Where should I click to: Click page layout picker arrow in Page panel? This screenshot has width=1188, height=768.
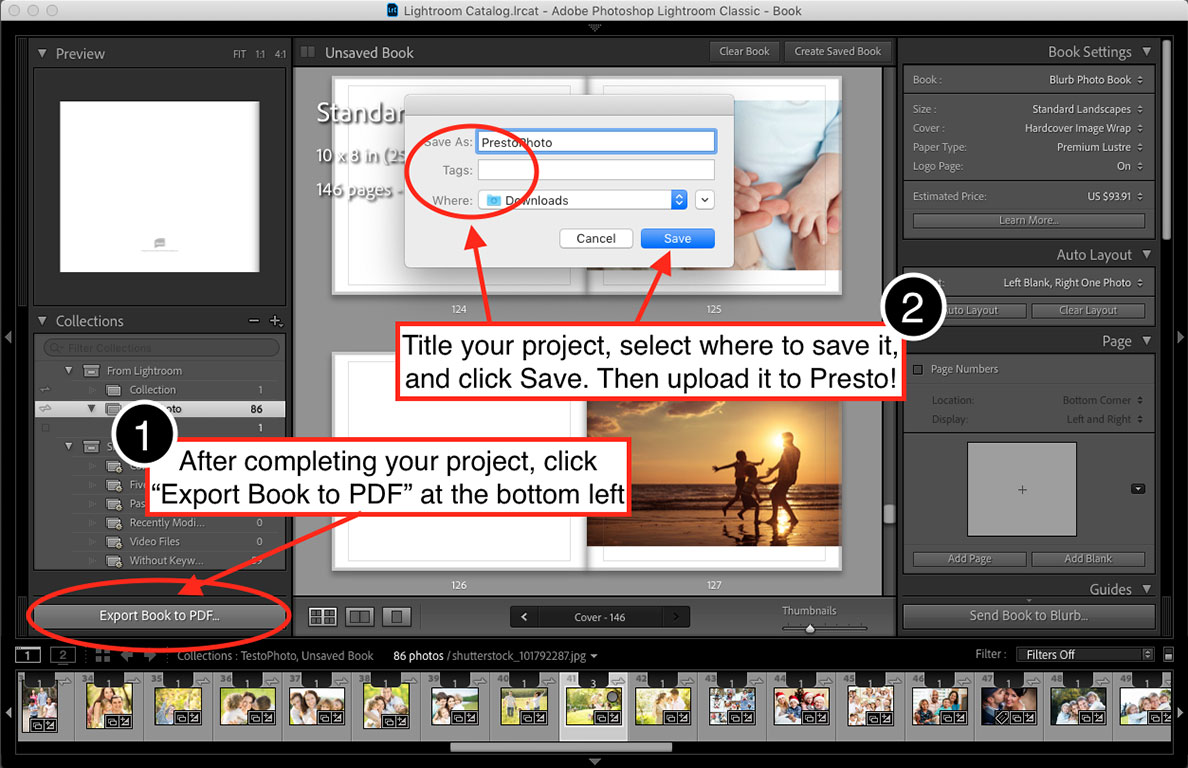point(1138,489)
